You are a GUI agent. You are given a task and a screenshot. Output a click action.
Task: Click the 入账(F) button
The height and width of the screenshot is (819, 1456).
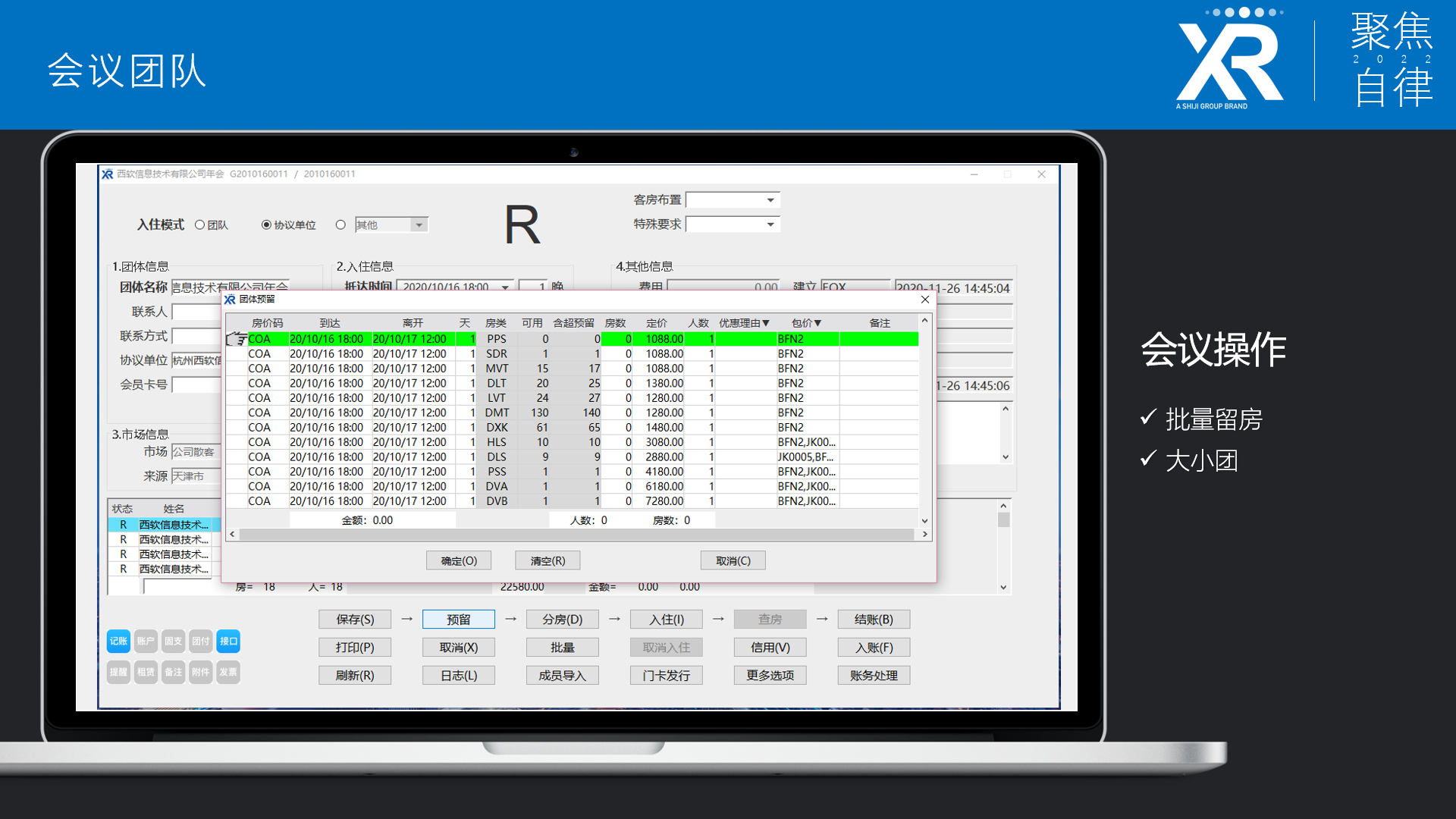[x=874, y=648]
